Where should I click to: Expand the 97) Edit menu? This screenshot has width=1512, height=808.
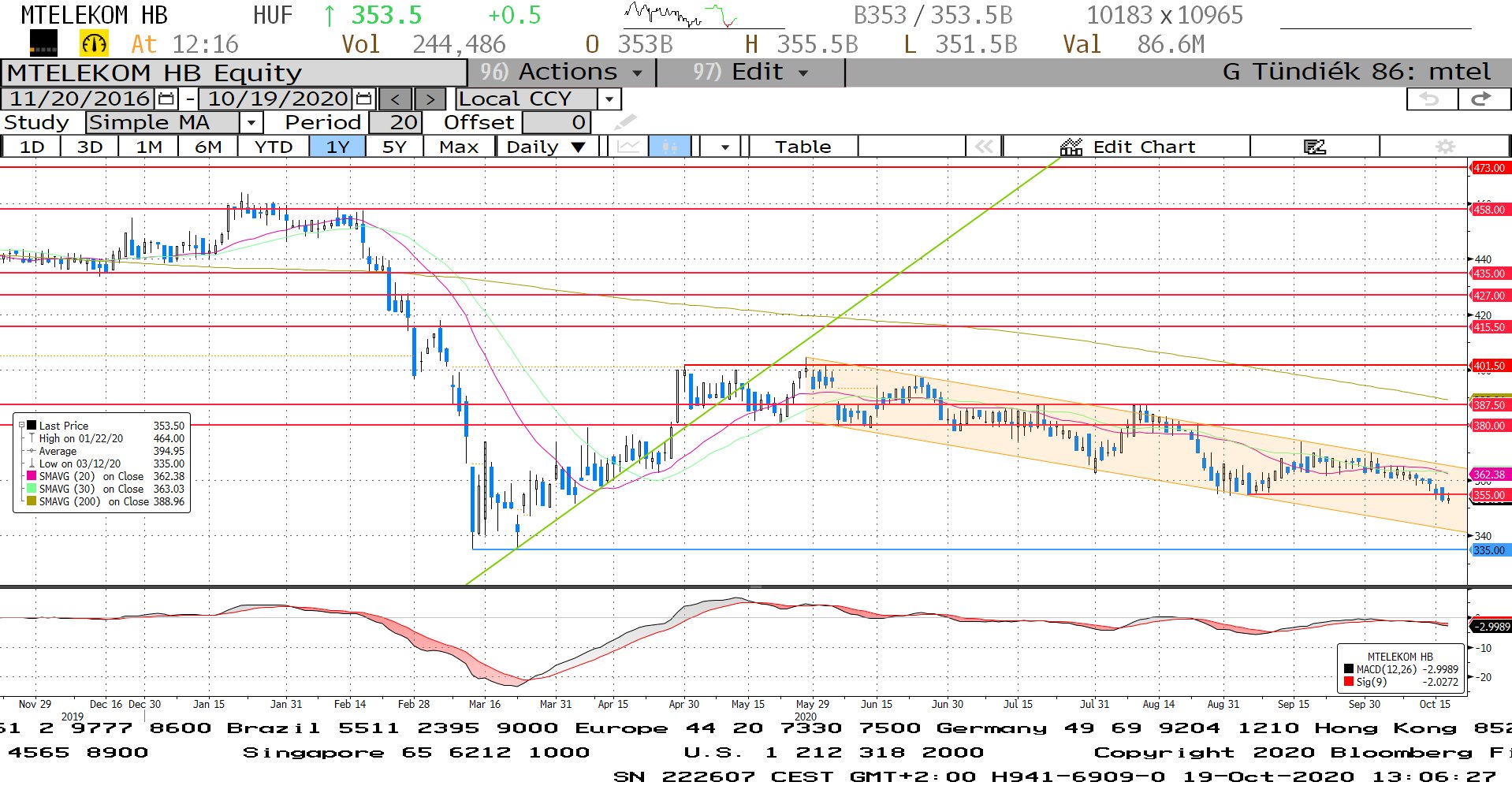[x=750, y=72]
